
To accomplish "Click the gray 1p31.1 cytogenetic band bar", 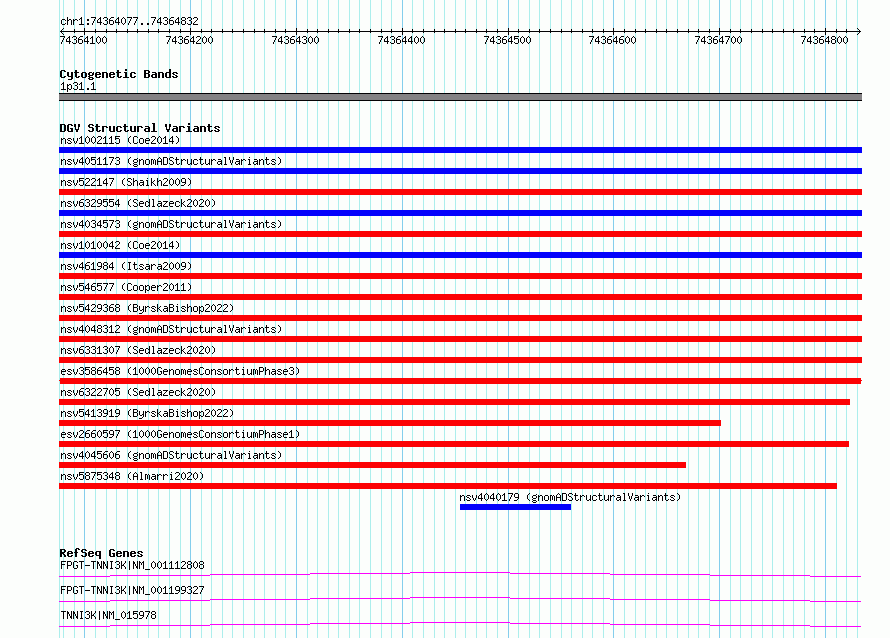I will (460, 97).
